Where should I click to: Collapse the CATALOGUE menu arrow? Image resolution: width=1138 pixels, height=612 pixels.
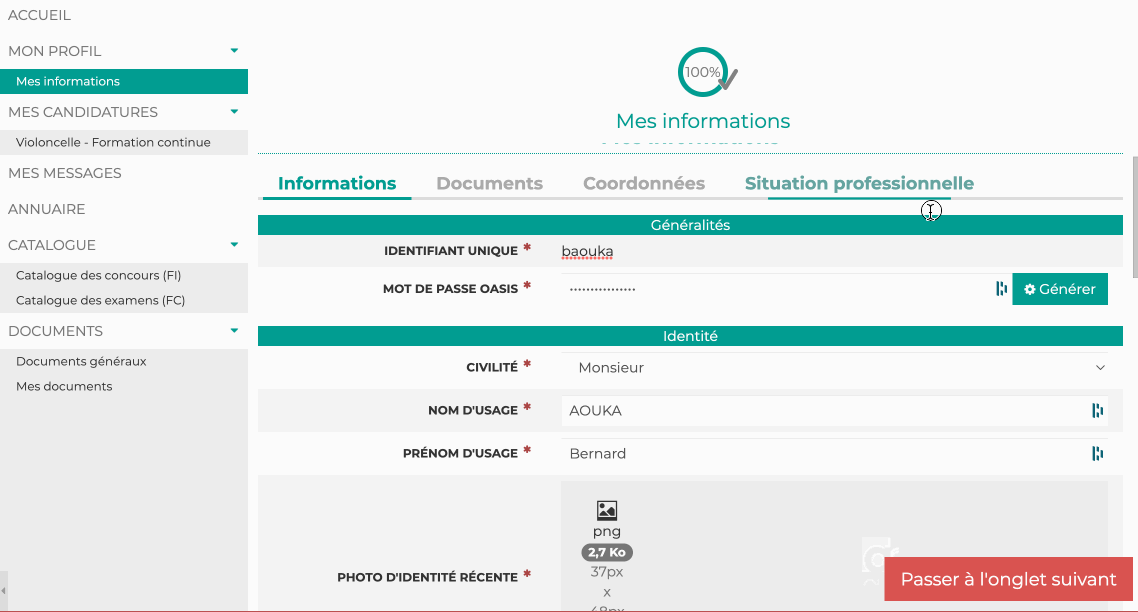tap(234, 245)
